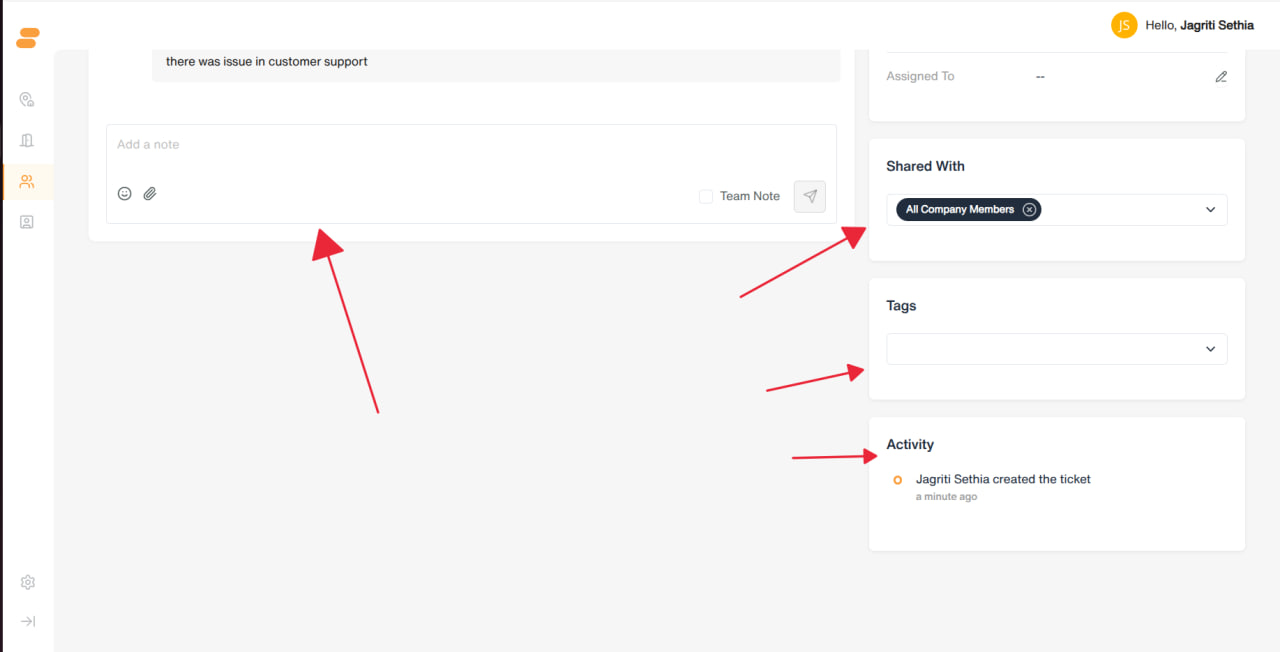Click the orange app logo

point(28,38)
